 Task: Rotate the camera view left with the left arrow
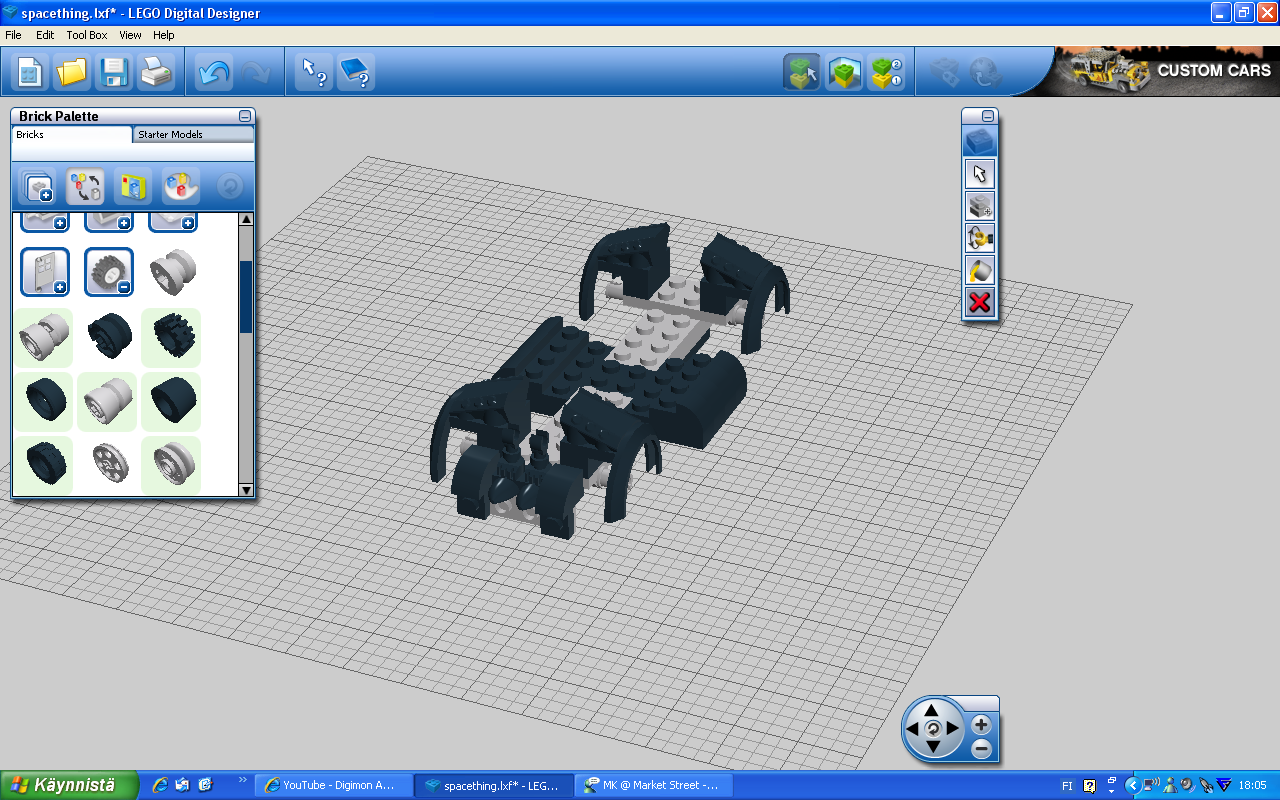912,728
